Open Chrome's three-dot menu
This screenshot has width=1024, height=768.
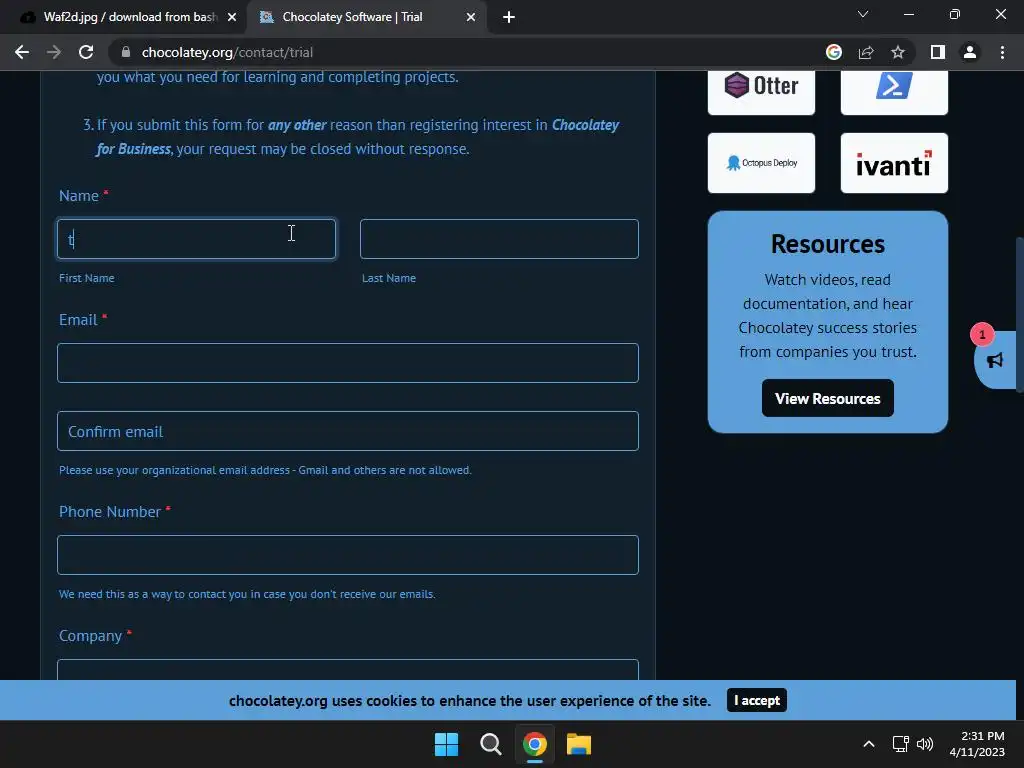click(x=1002, y=52)
